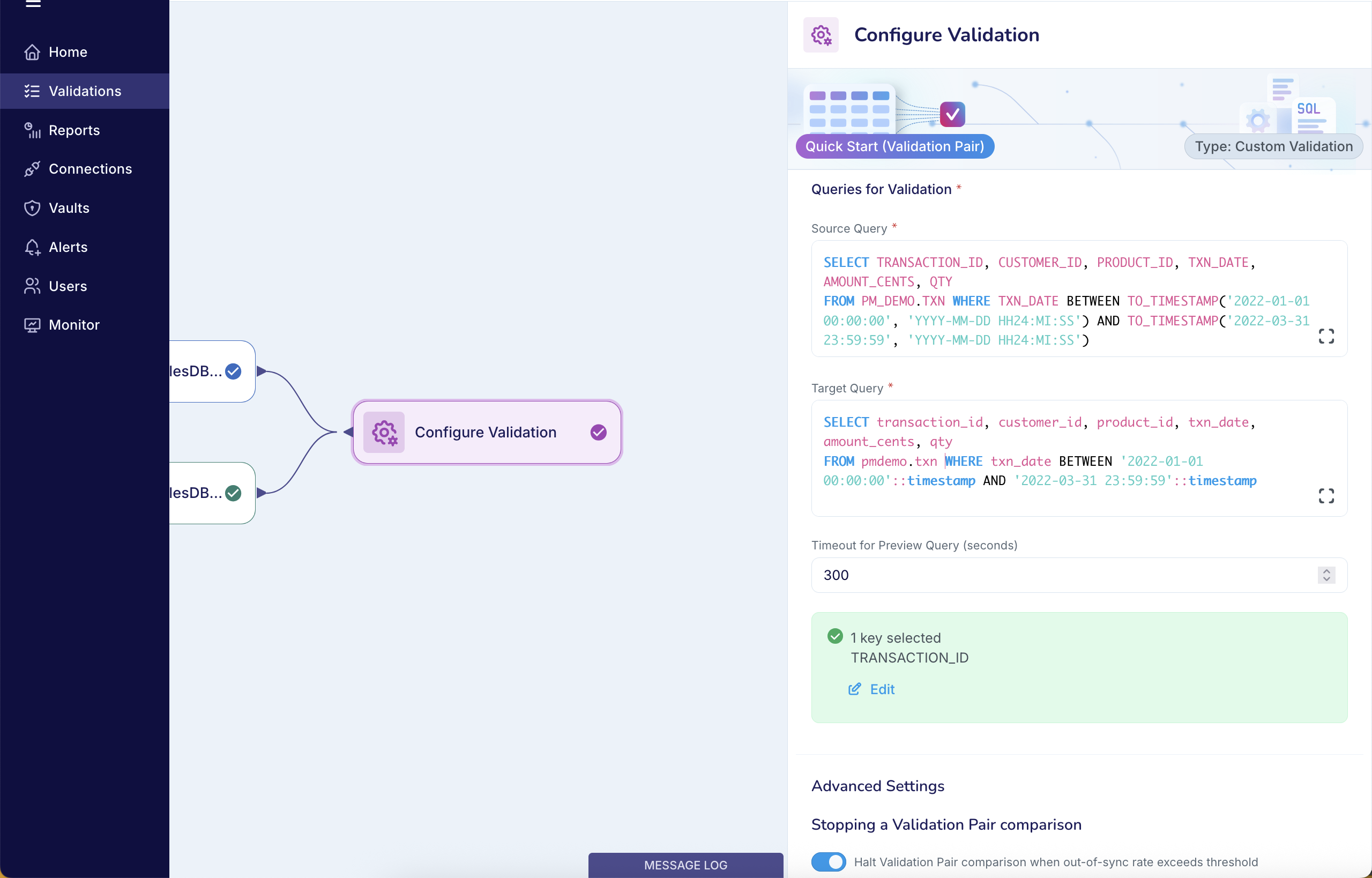This screenshot has height=878, width=1372.
Task: Click the Monitor screen icon
Action: [32, 325]
